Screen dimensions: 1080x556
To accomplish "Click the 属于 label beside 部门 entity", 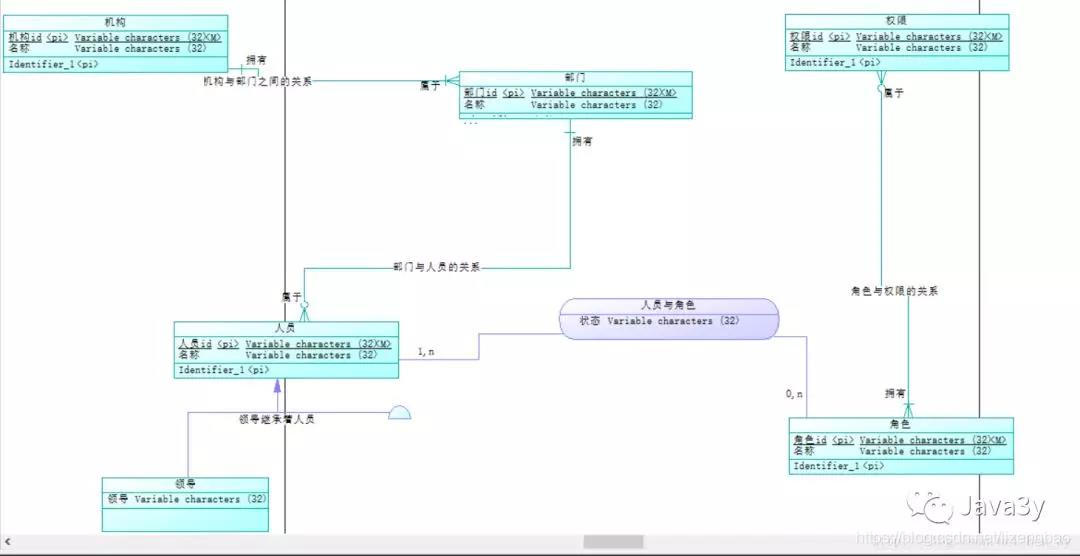I will click(x=430, y=86).
